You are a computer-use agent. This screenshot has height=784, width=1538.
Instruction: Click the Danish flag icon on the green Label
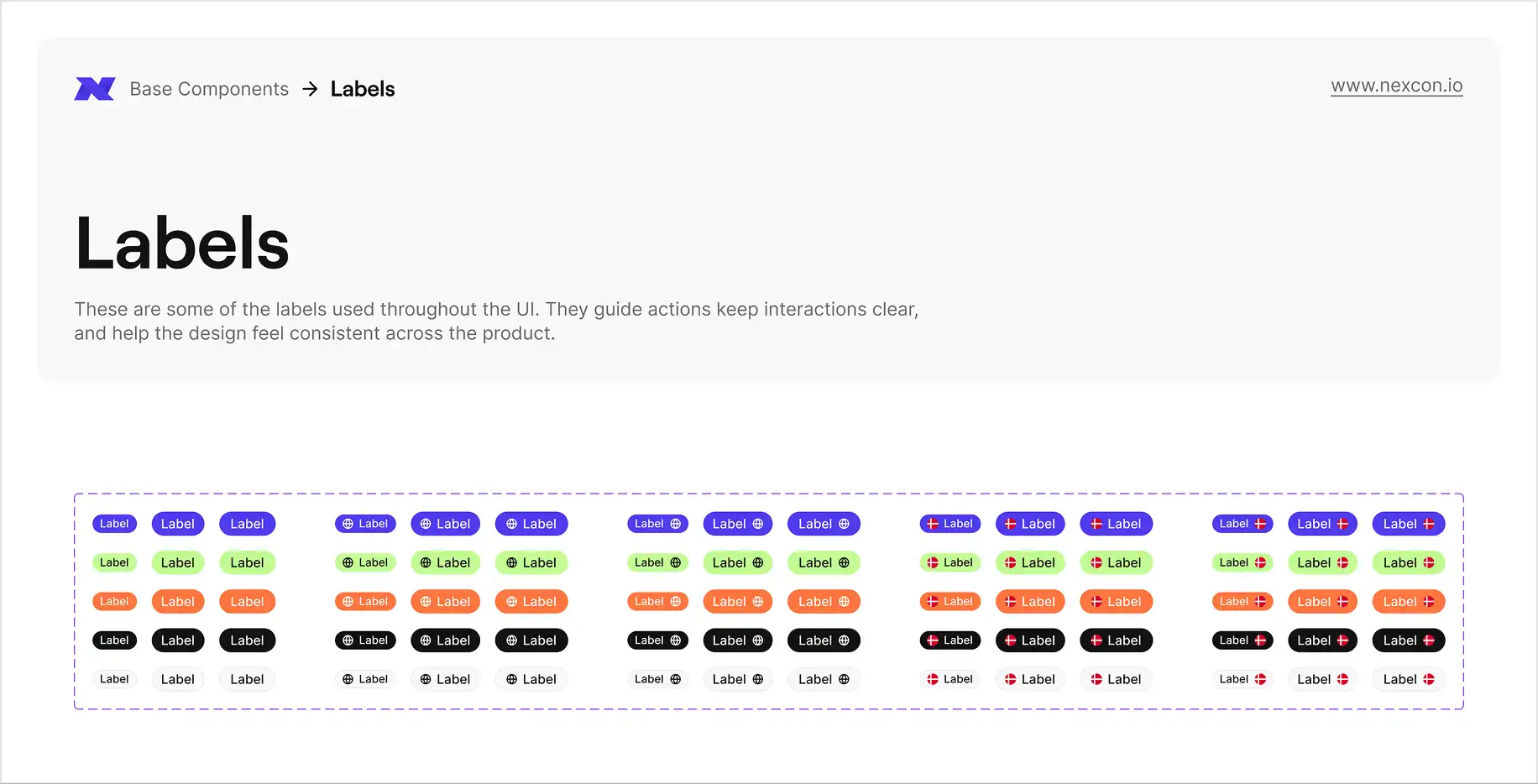[932, 562]
